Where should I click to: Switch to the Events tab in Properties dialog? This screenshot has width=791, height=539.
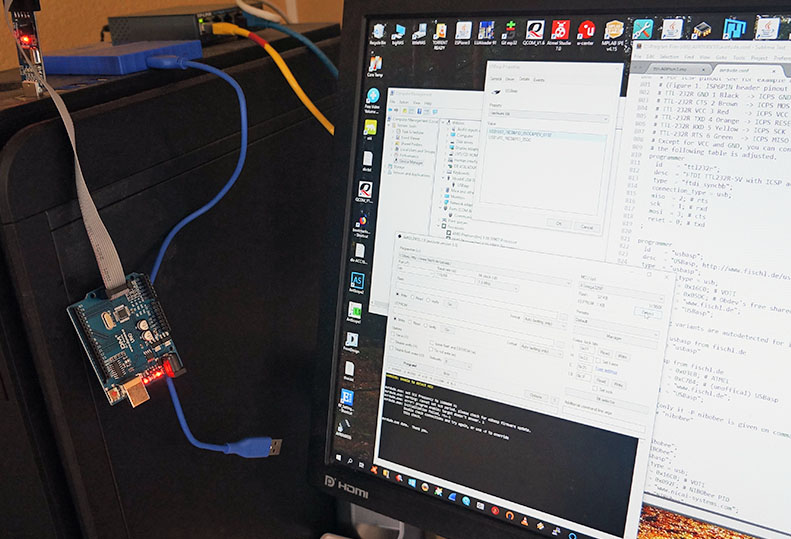(539, 80)
